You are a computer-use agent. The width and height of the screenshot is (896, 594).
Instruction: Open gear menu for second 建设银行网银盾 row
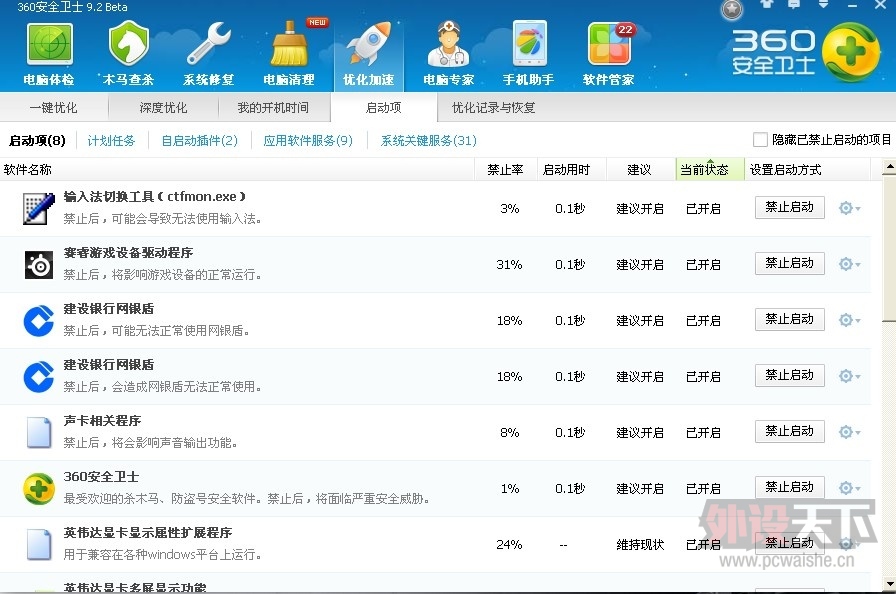point(849,376)
